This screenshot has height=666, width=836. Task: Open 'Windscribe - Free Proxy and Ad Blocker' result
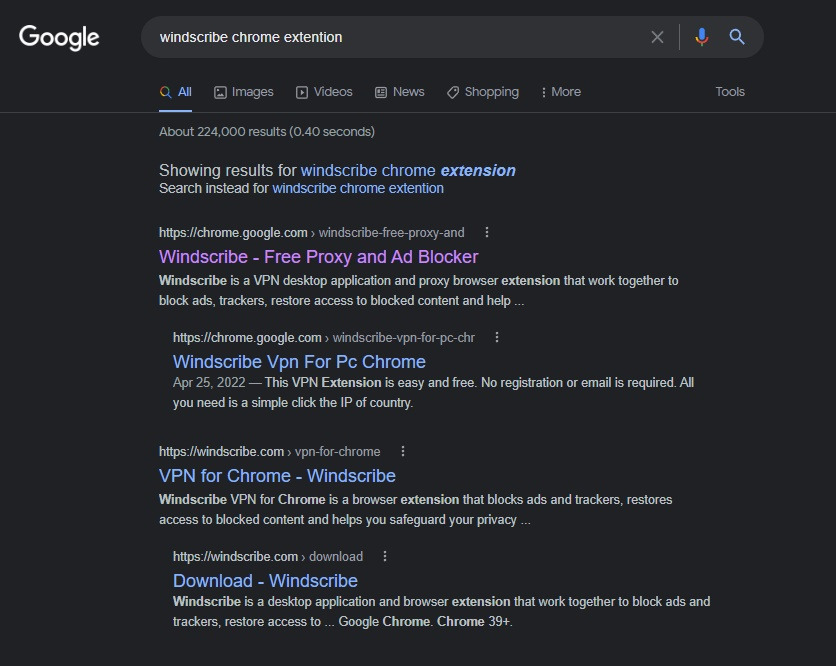click(x=318, y=257)
